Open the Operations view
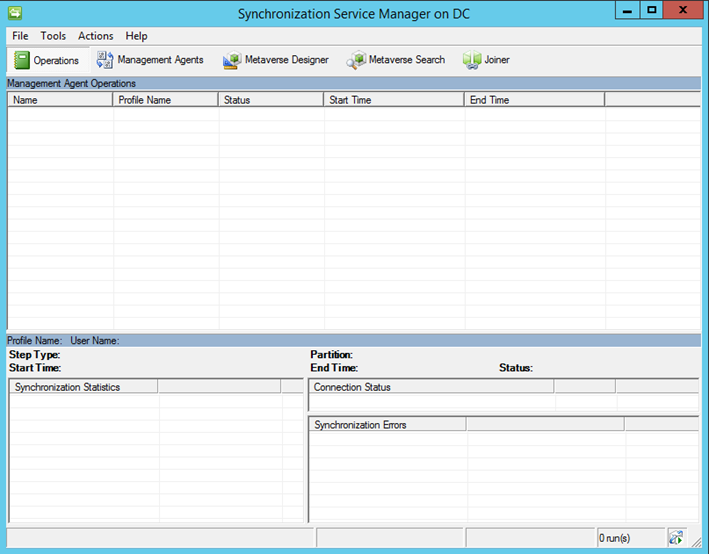709x554 pixels. (x=47, y=60)
